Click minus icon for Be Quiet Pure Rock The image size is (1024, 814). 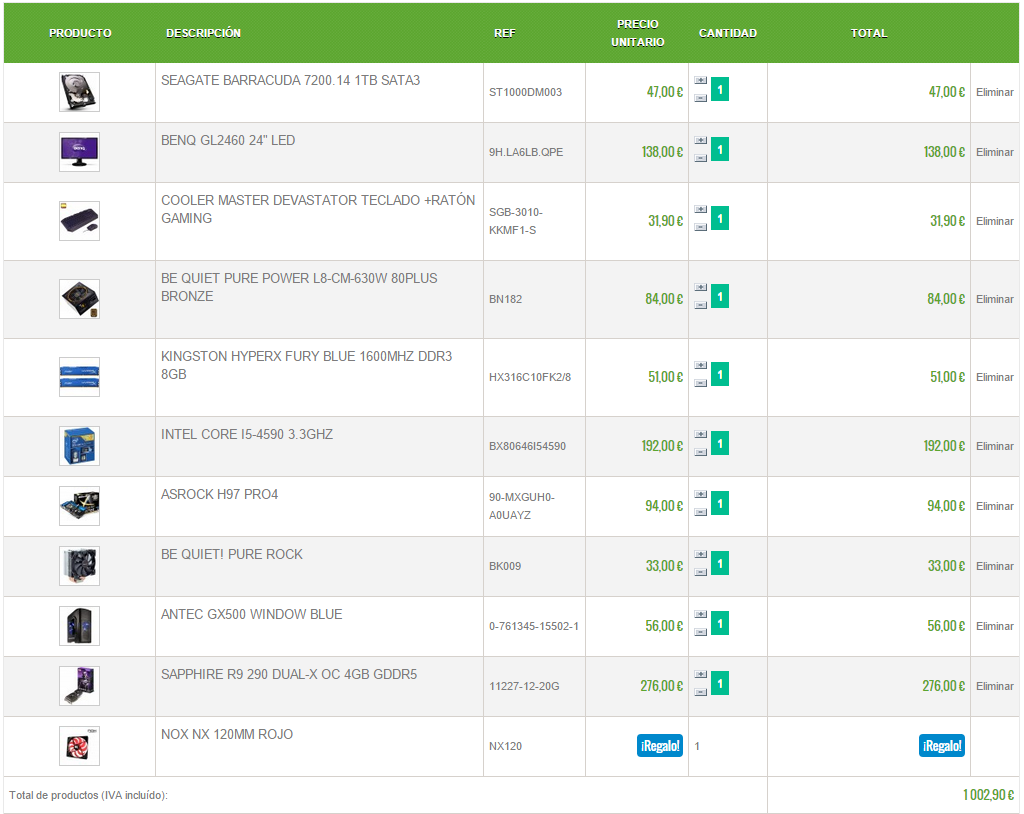point(700,572)
